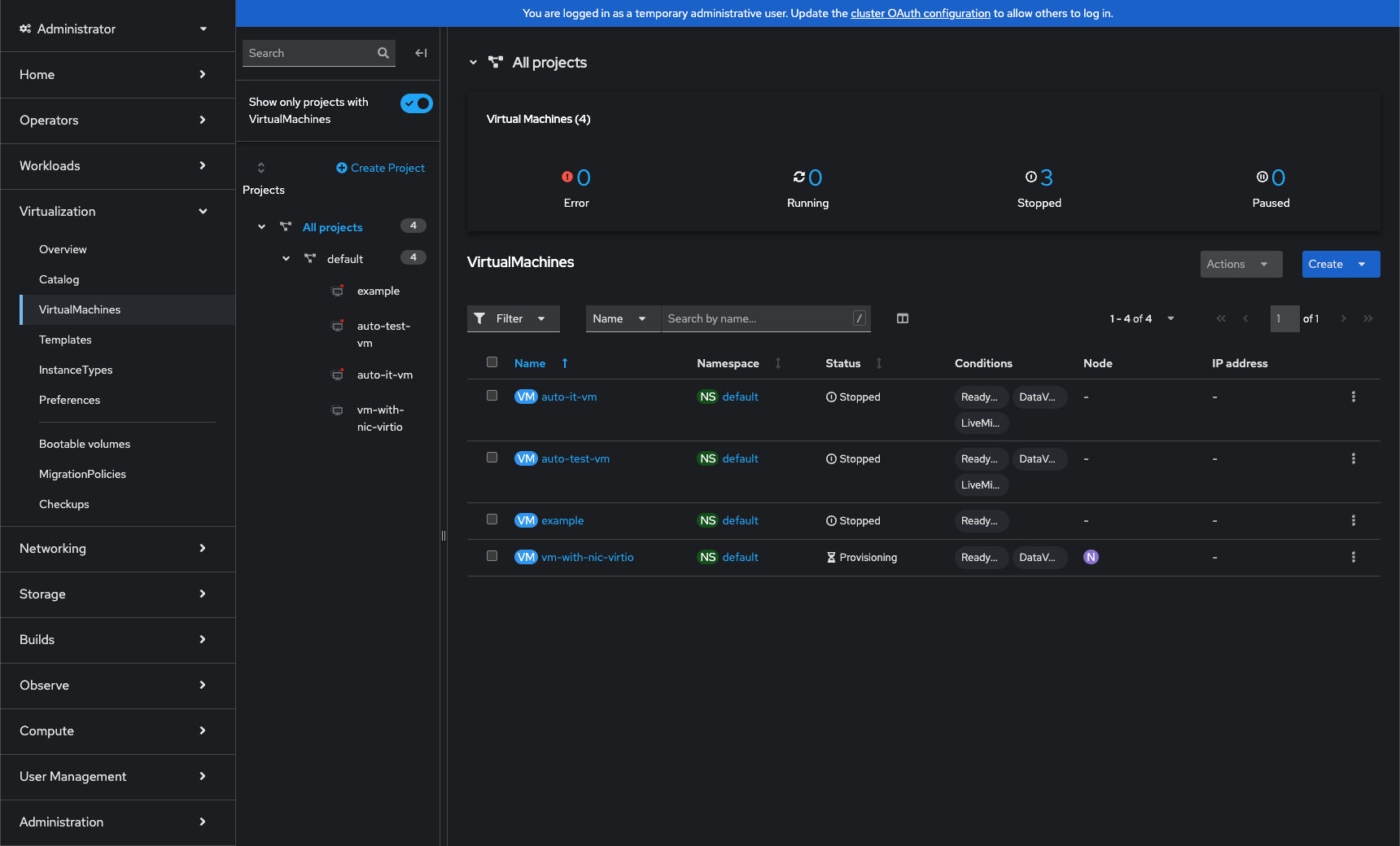Screen dimensions: 1400x846
Task: Open the Actions dropdown
Action: tap(1241, 264)
